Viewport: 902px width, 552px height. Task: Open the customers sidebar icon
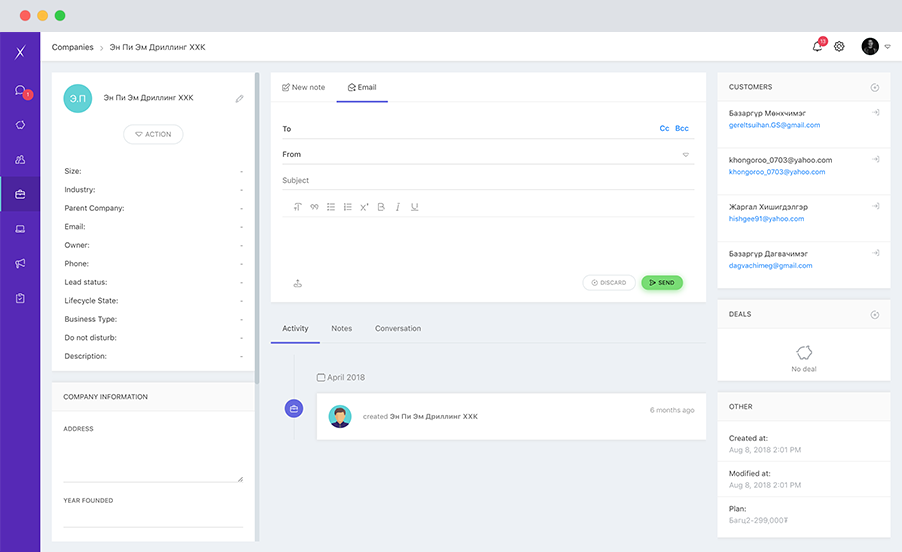pyautogui.click(x=20, y=160)
